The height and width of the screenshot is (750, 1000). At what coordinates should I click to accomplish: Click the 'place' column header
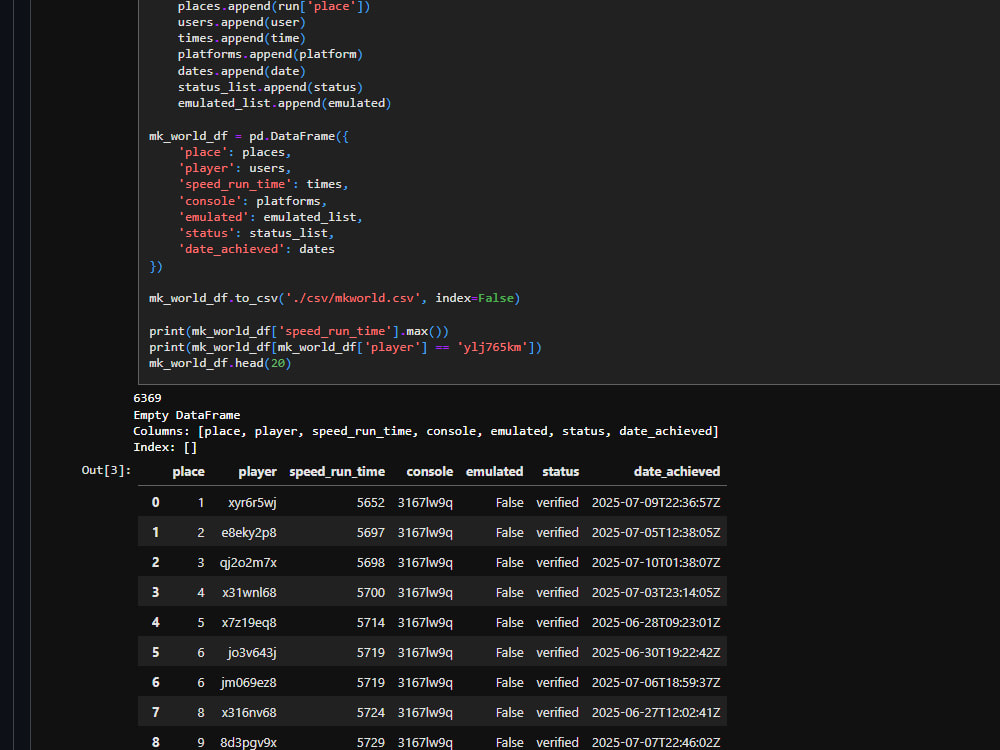coord(188,471)
